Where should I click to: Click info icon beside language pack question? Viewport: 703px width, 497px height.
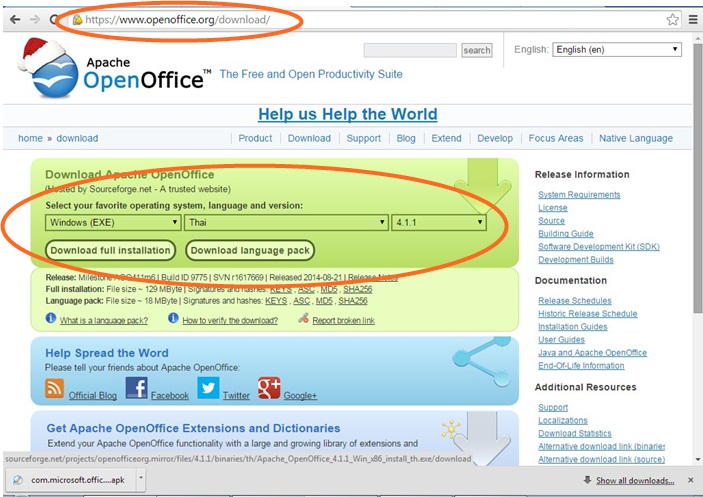click(x=51, y=318)
